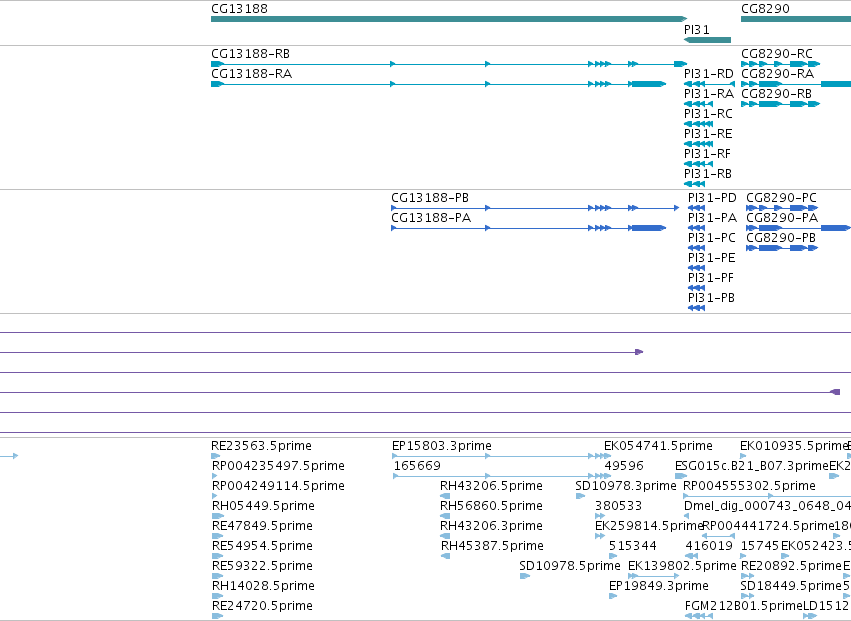Click protein label CG8290-PC
Viewport: 851px width, 621px height.
coord(782,198)
